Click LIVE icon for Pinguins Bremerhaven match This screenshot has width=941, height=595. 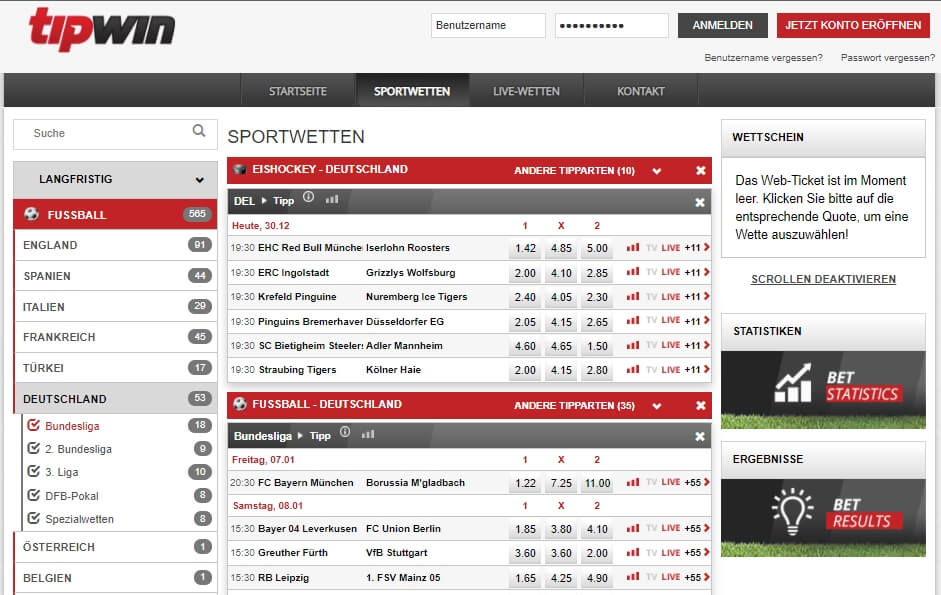click(x=670, y=321)
